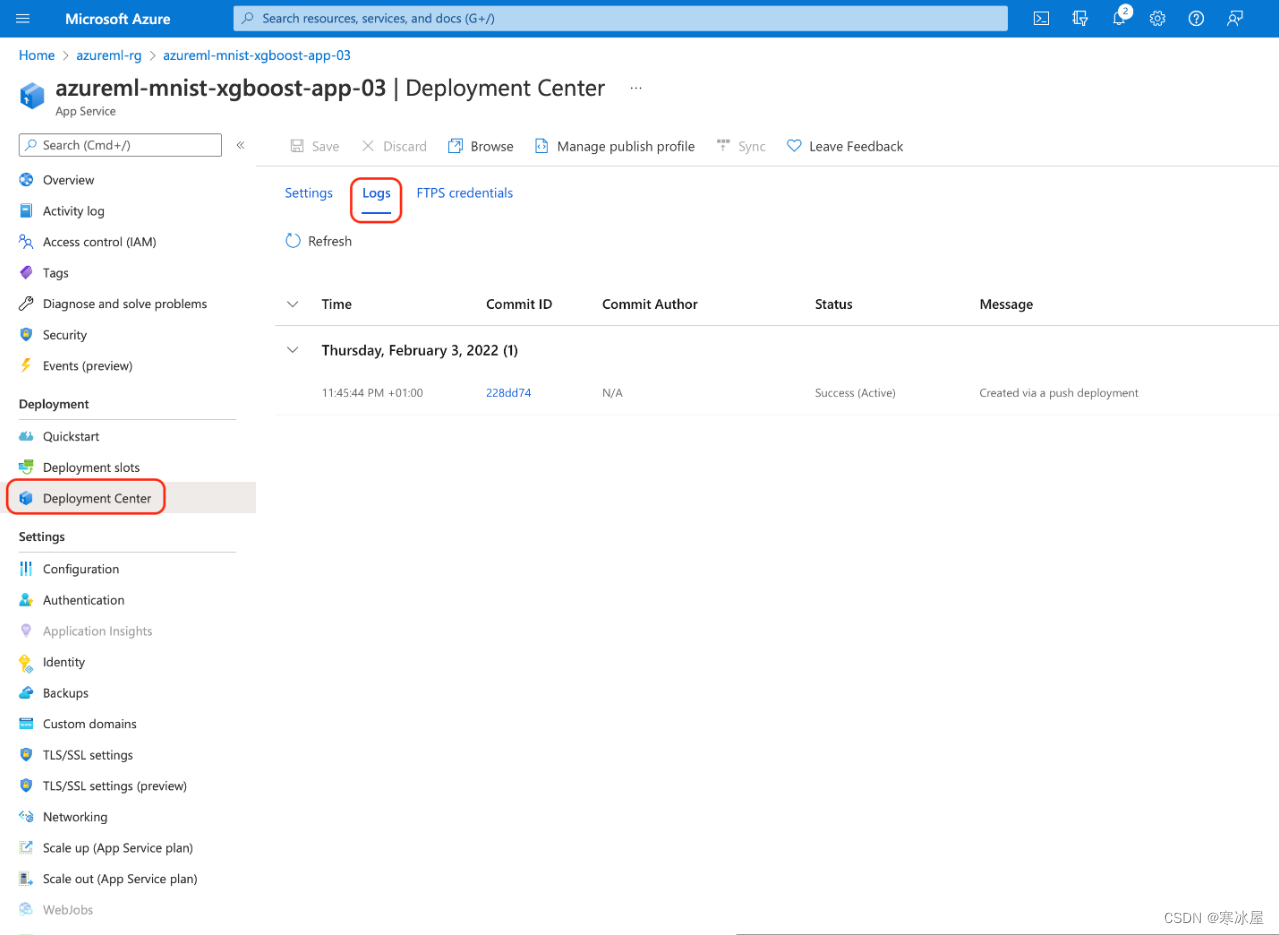Viewport: 1279px width, 935px height.
Task: Click the Diagnose and solve problems wrench icon
Action: [26, 304]
